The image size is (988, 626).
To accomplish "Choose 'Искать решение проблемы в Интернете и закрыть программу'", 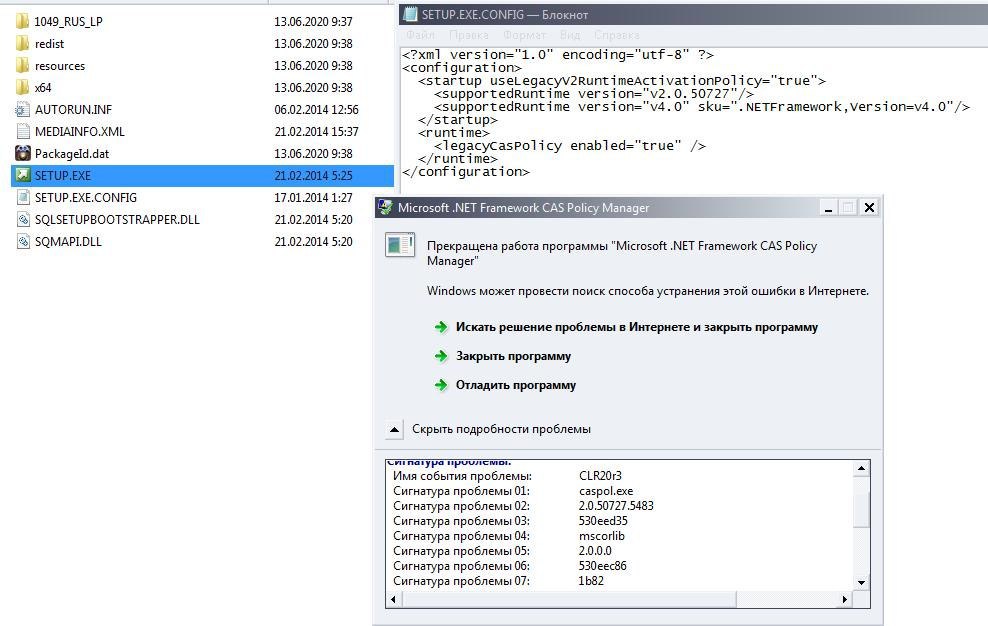I will 636,327.
